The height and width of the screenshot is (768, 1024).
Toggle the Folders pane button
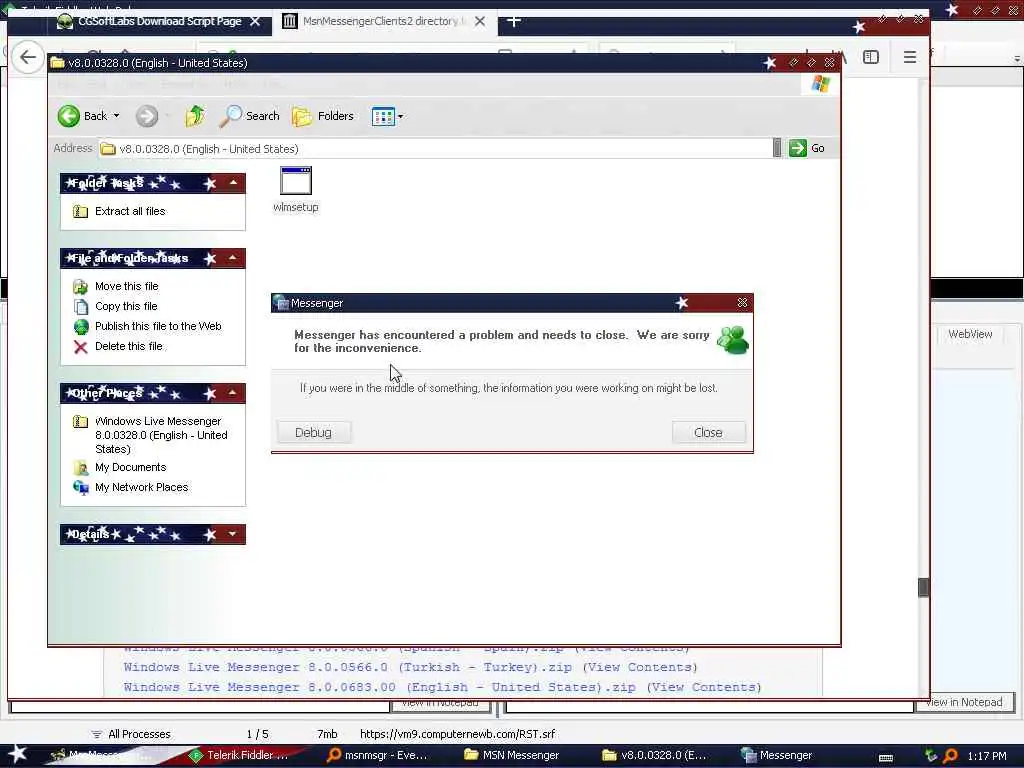point(323,116)
